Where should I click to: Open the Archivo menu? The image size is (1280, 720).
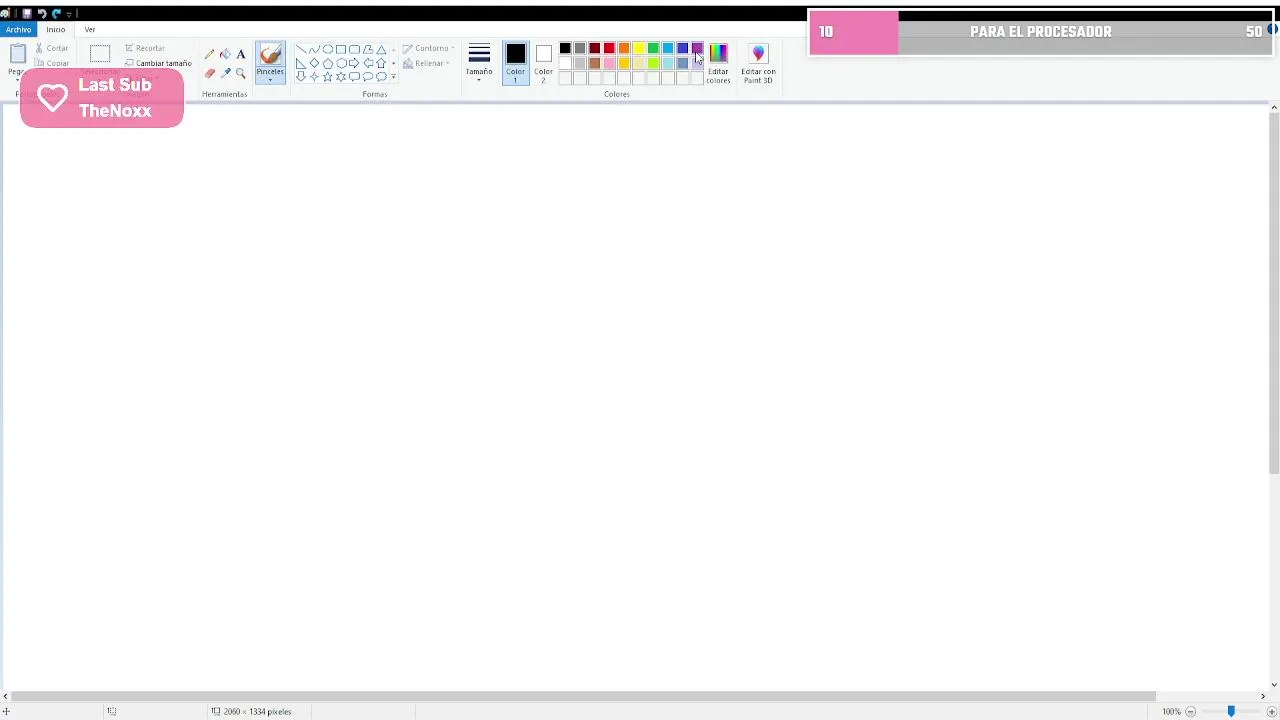coord(18,29)
